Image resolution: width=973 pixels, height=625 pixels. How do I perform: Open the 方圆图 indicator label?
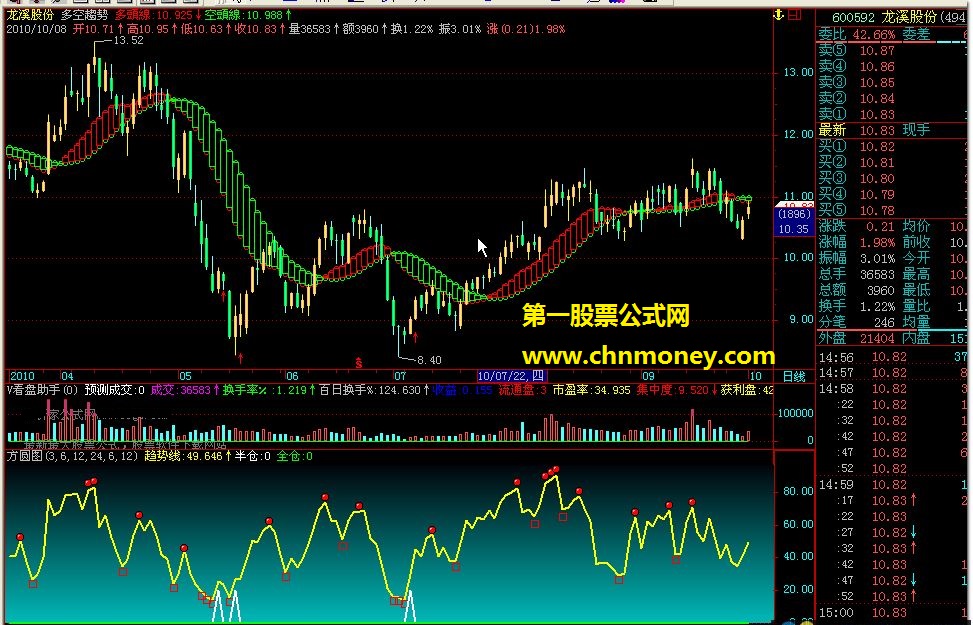tap(72, 456)
